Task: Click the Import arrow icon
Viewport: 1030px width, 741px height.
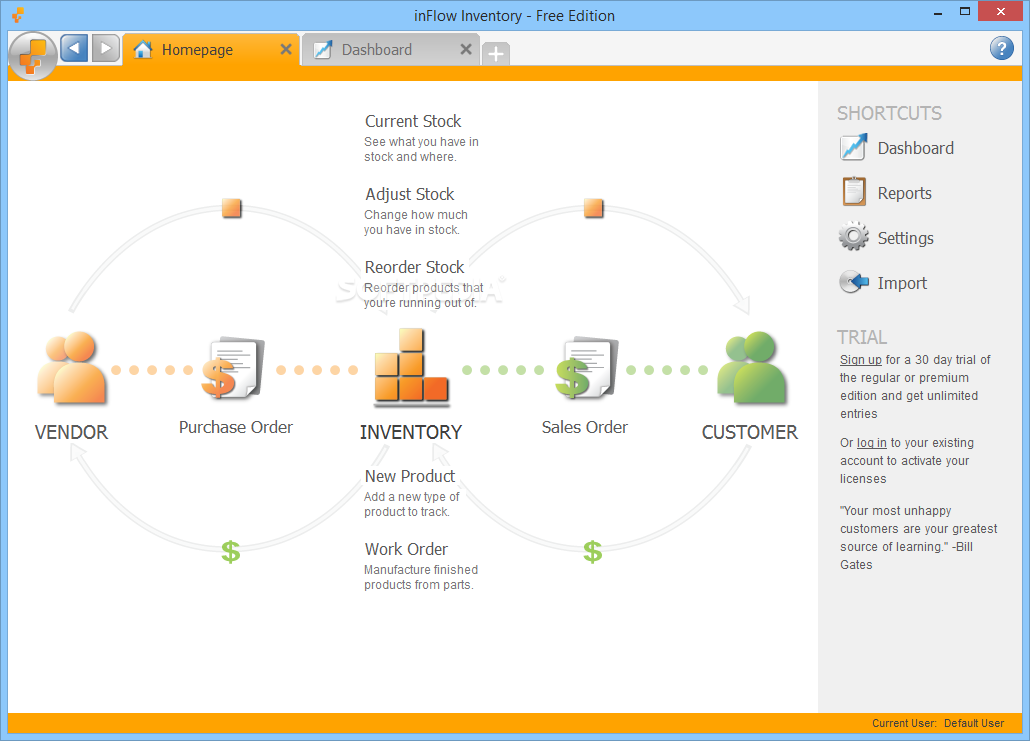Action: [854, 282]
